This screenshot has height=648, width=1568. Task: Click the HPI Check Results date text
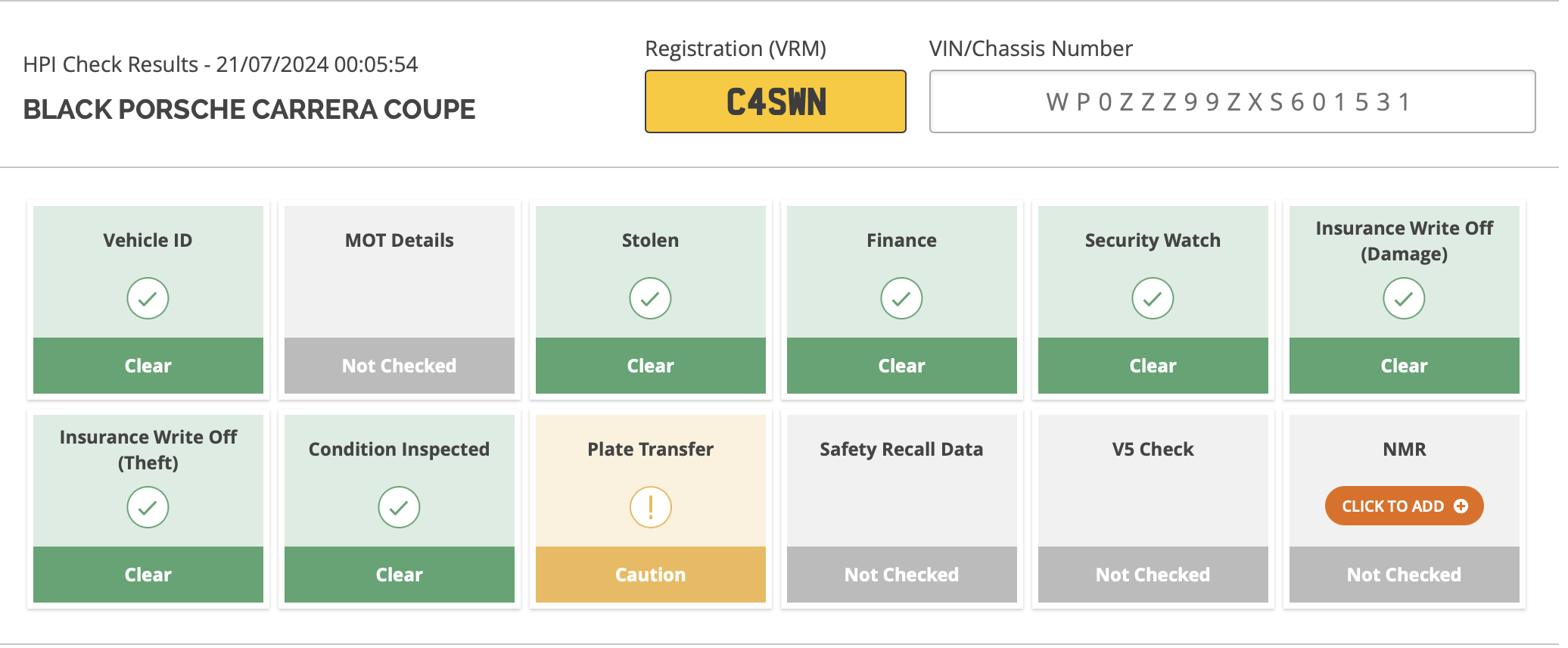pos(220,64)
